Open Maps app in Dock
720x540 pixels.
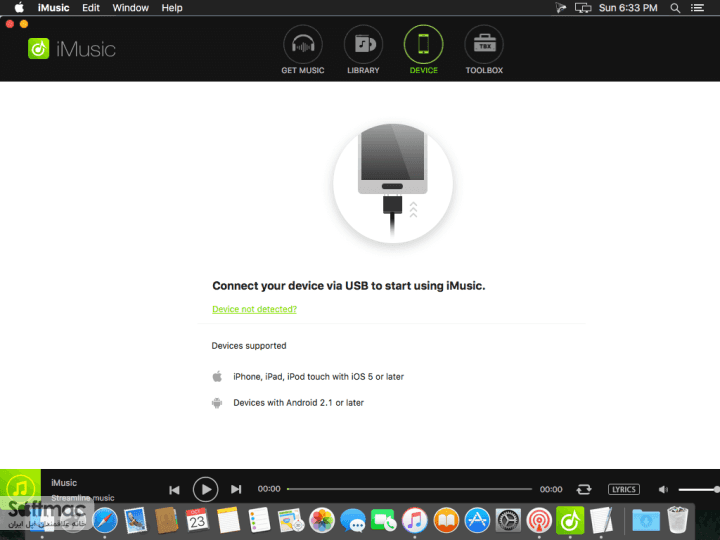tap(291, 520)
